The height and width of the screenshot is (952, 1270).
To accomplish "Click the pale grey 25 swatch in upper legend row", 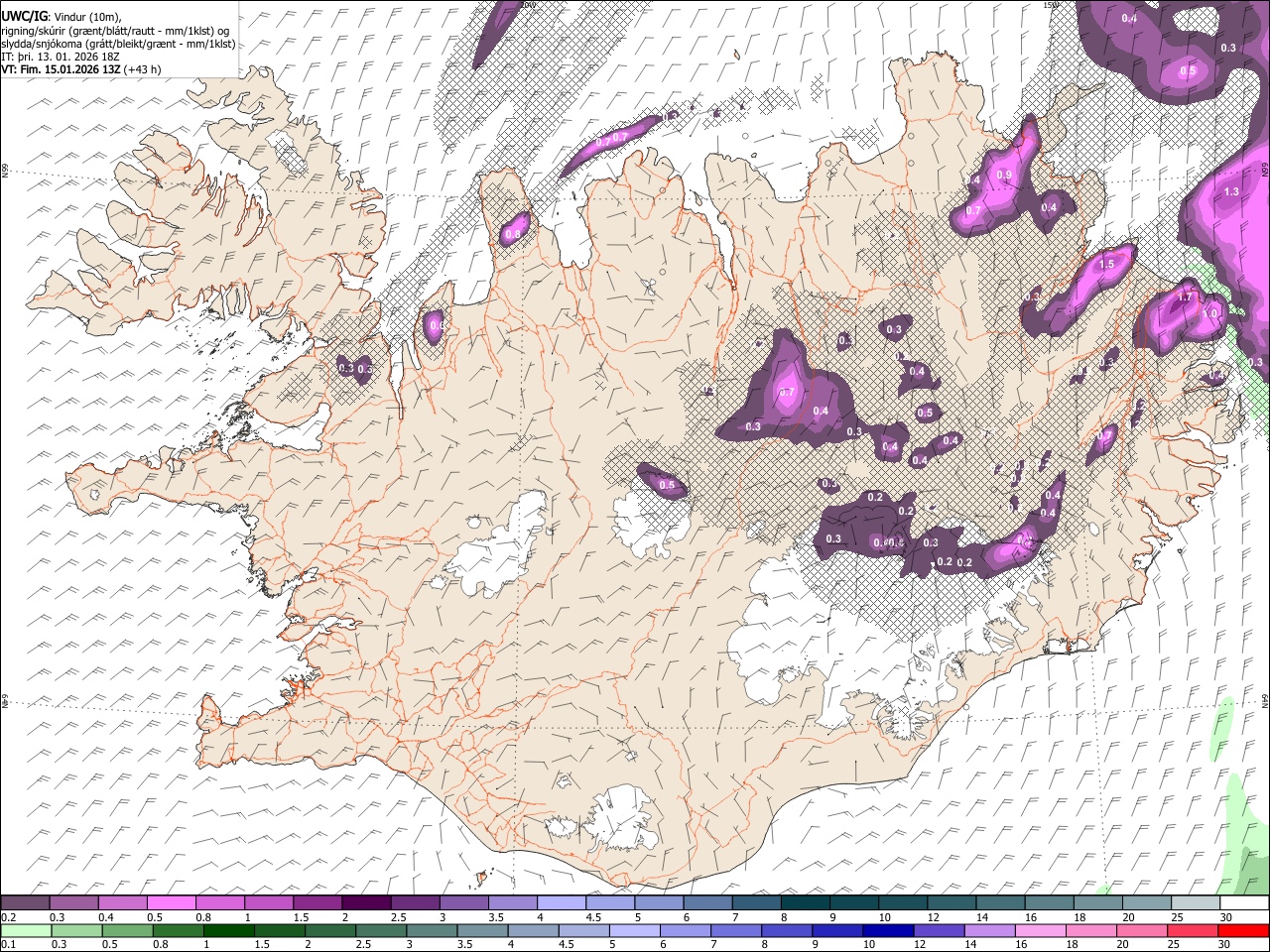I will (x=1196, y=903).
